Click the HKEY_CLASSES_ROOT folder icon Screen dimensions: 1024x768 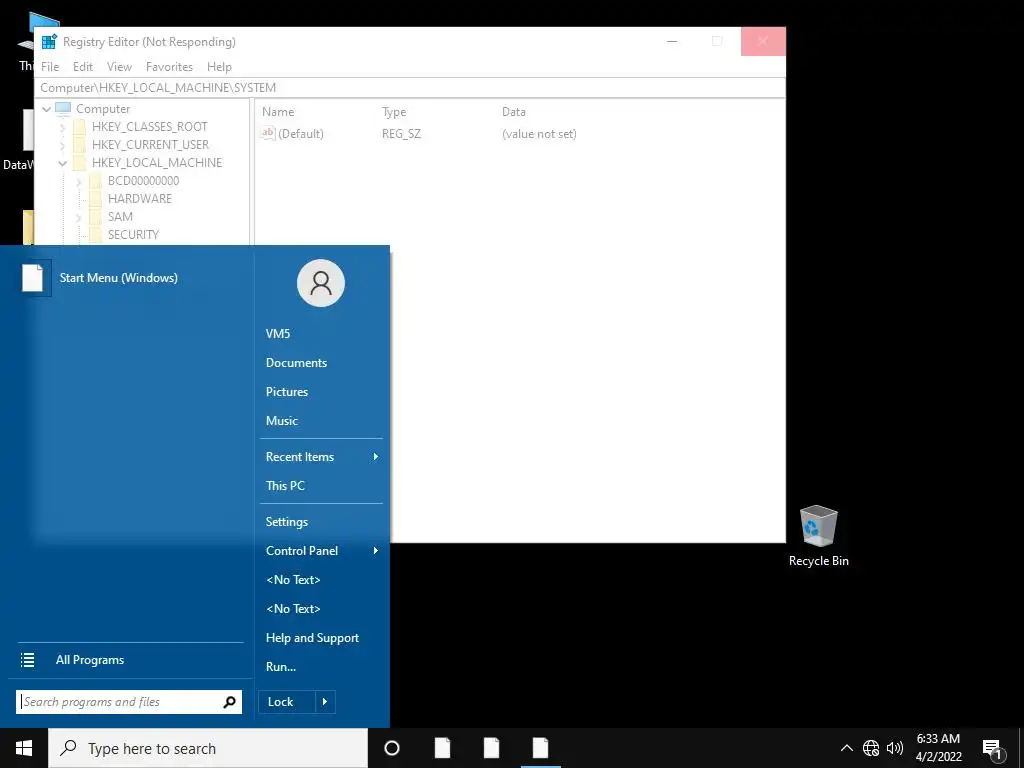click(80, 127)
